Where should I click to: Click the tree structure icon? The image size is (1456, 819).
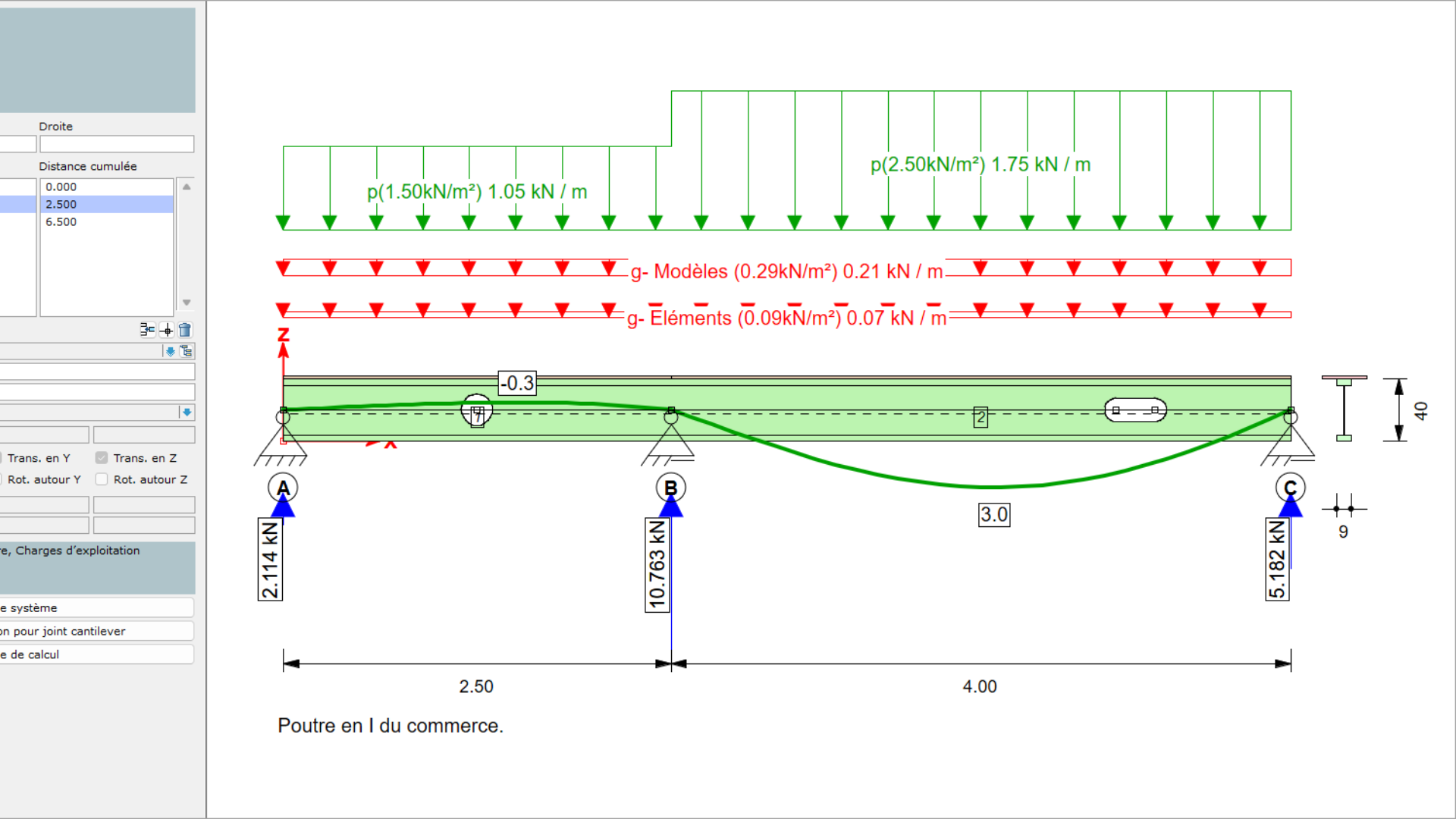pos(187,351)
